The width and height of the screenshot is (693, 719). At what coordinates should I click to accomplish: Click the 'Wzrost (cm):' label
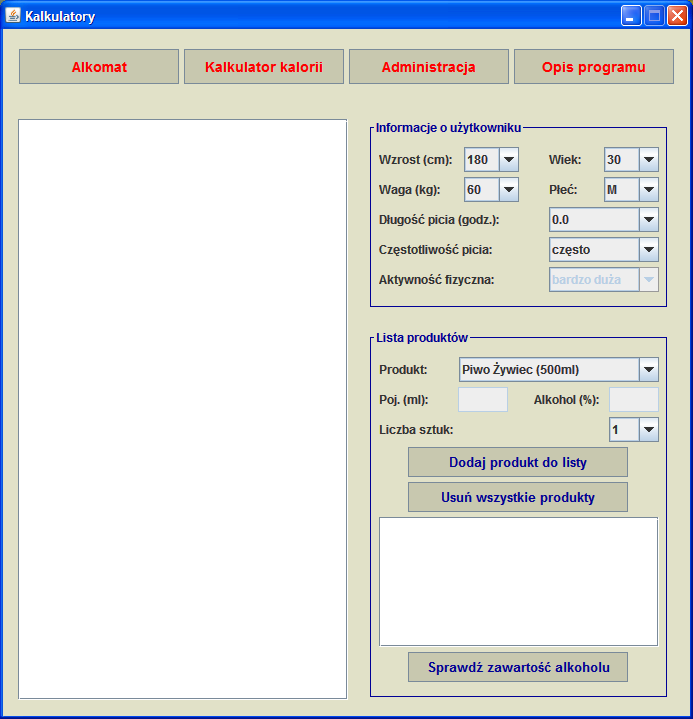click(416, 160)
